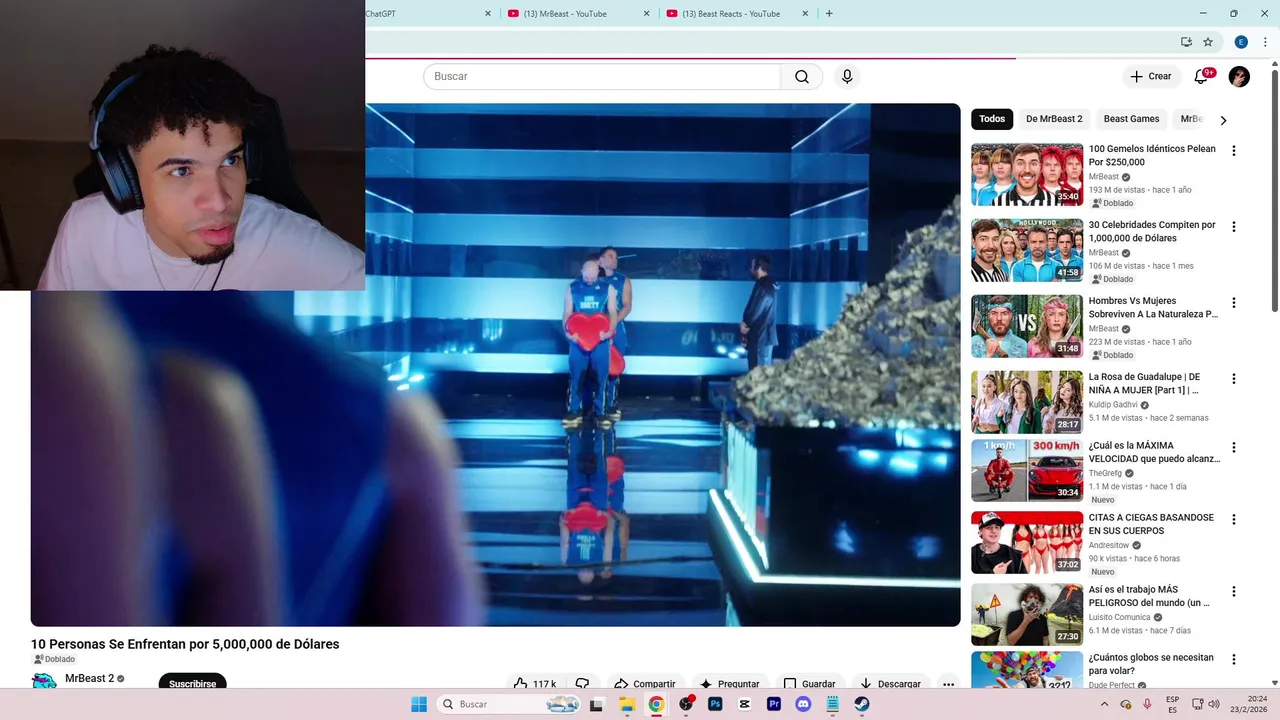Open options for Cuántos globos video
The height and width of the screenshot is (720, 1280).
tap(1233, 659)
